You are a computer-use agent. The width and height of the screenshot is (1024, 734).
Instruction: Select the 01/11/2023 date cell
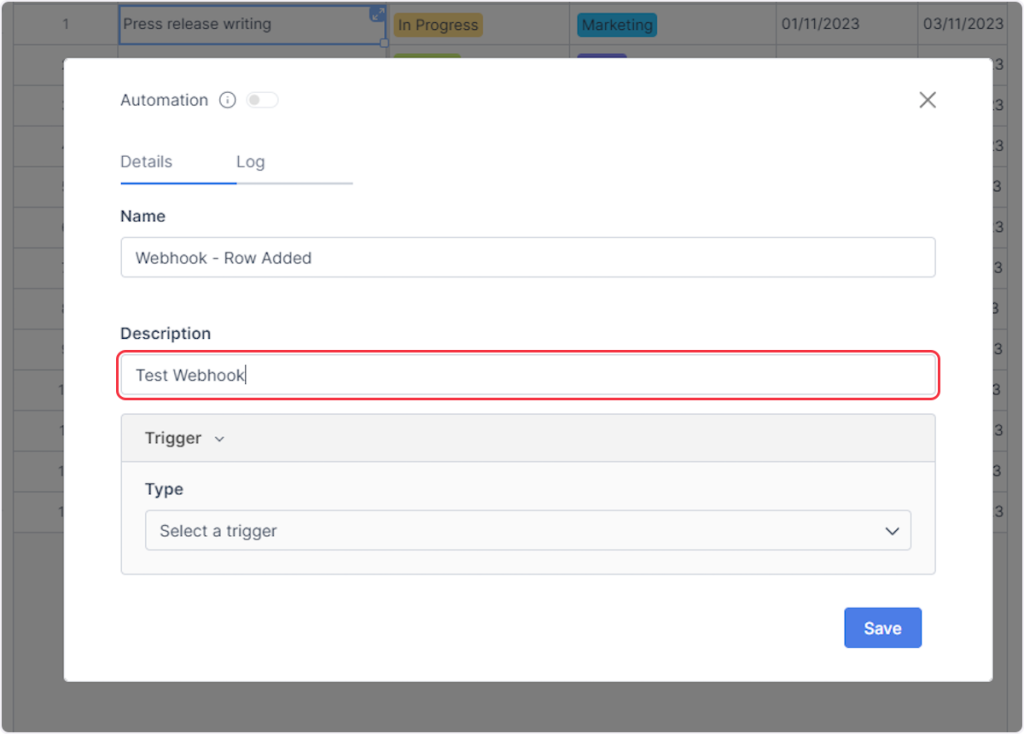(x=820, y=24)
